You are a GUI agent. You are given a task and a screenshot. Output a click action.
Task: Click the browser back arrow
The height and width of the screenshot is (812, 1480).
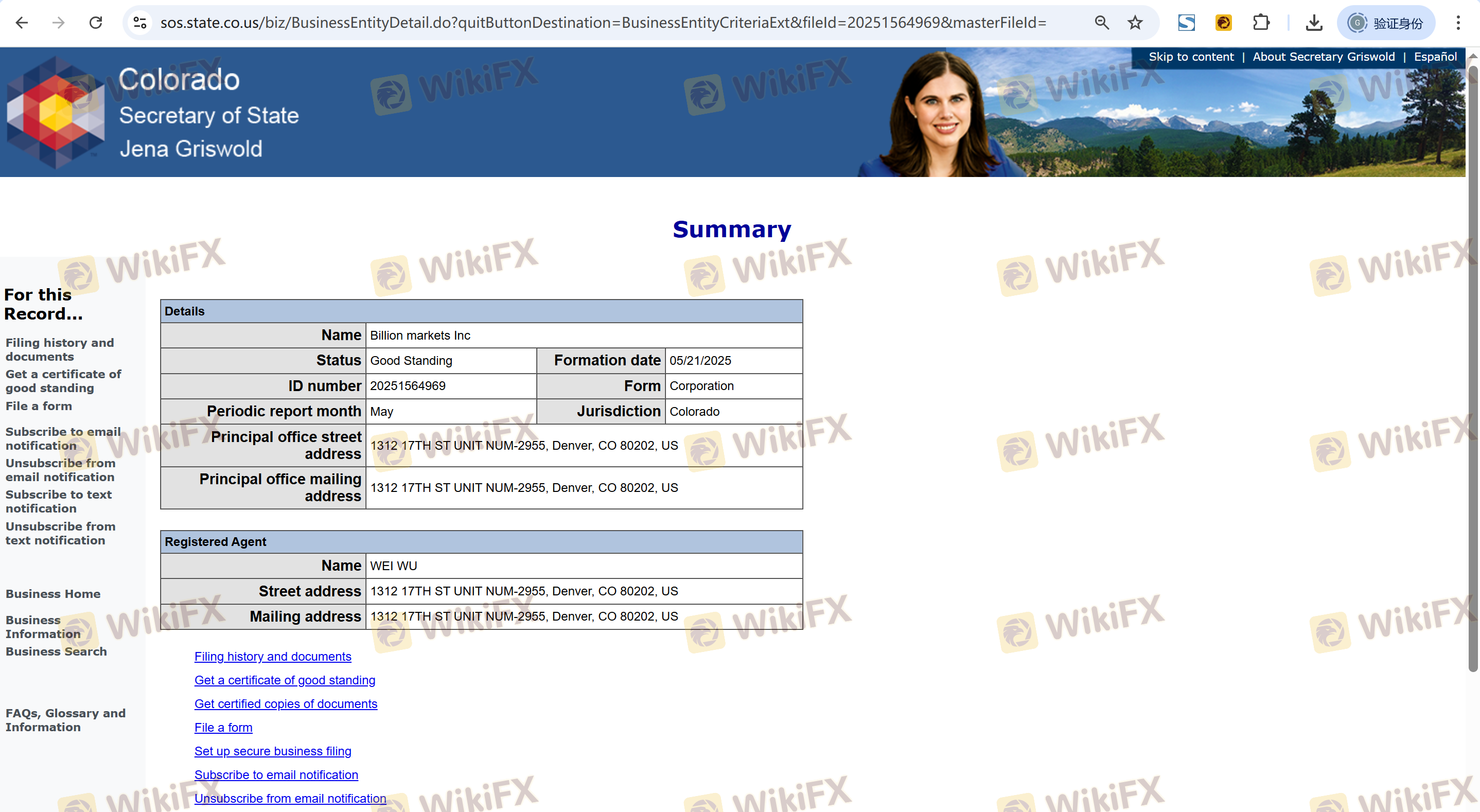click(x=22, y=23)
